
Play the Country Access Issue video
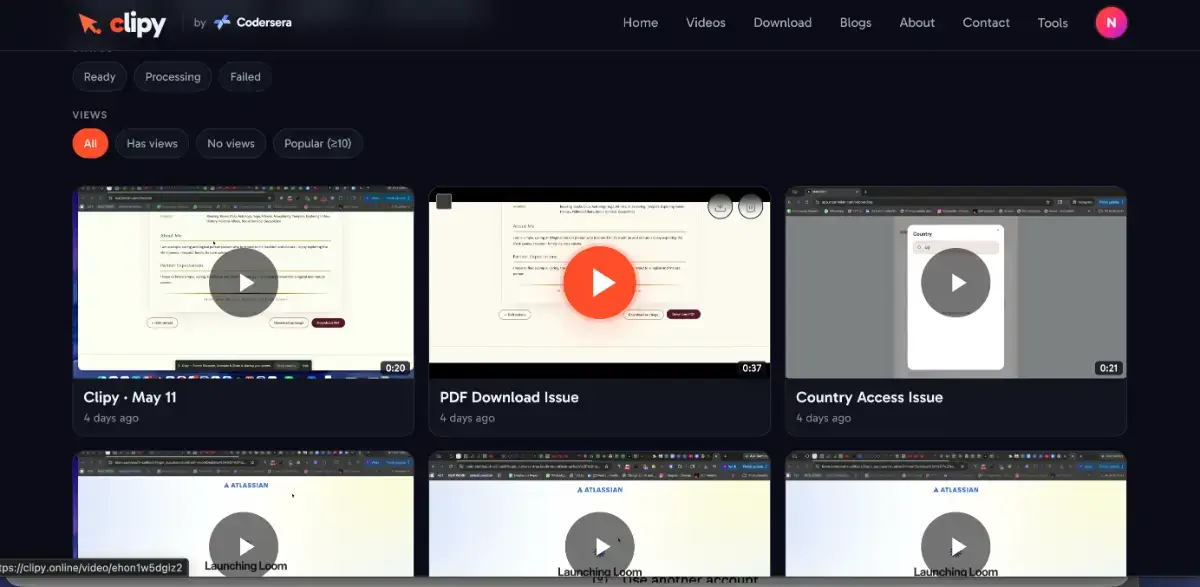pyautogui.click(x=956, y=283)
